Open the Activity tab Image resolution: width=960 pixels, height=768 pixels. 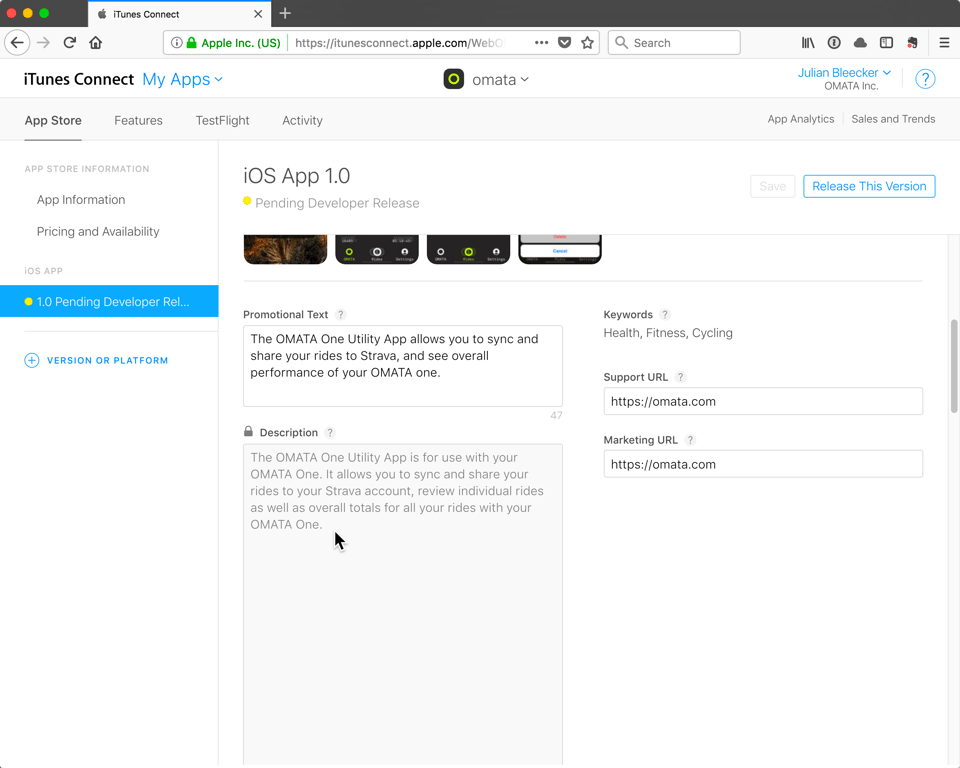[x=302, y=120]
